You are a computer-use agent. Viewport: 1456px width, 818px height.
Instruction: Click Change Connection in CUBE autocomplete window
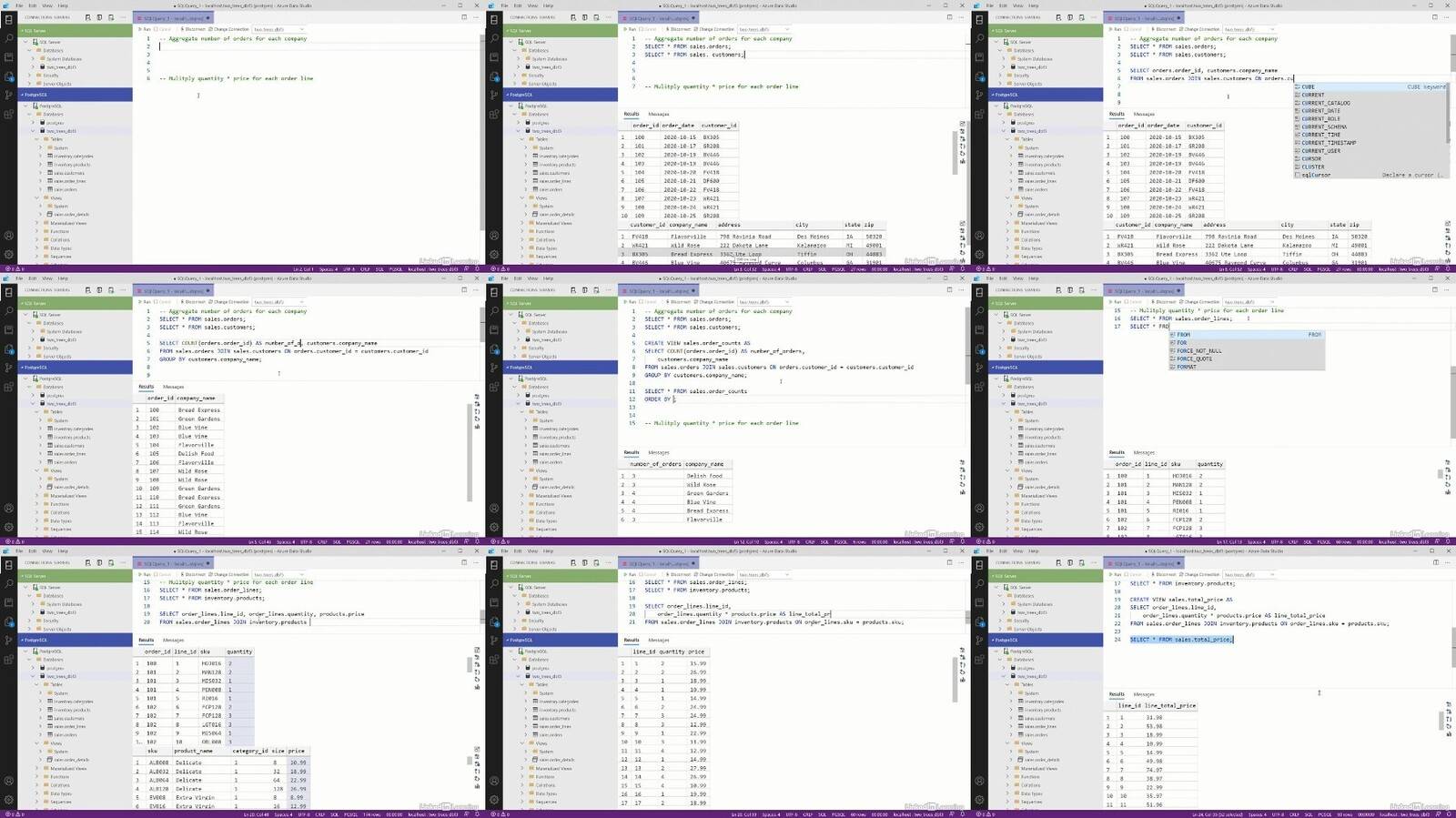coord(1200,29)
